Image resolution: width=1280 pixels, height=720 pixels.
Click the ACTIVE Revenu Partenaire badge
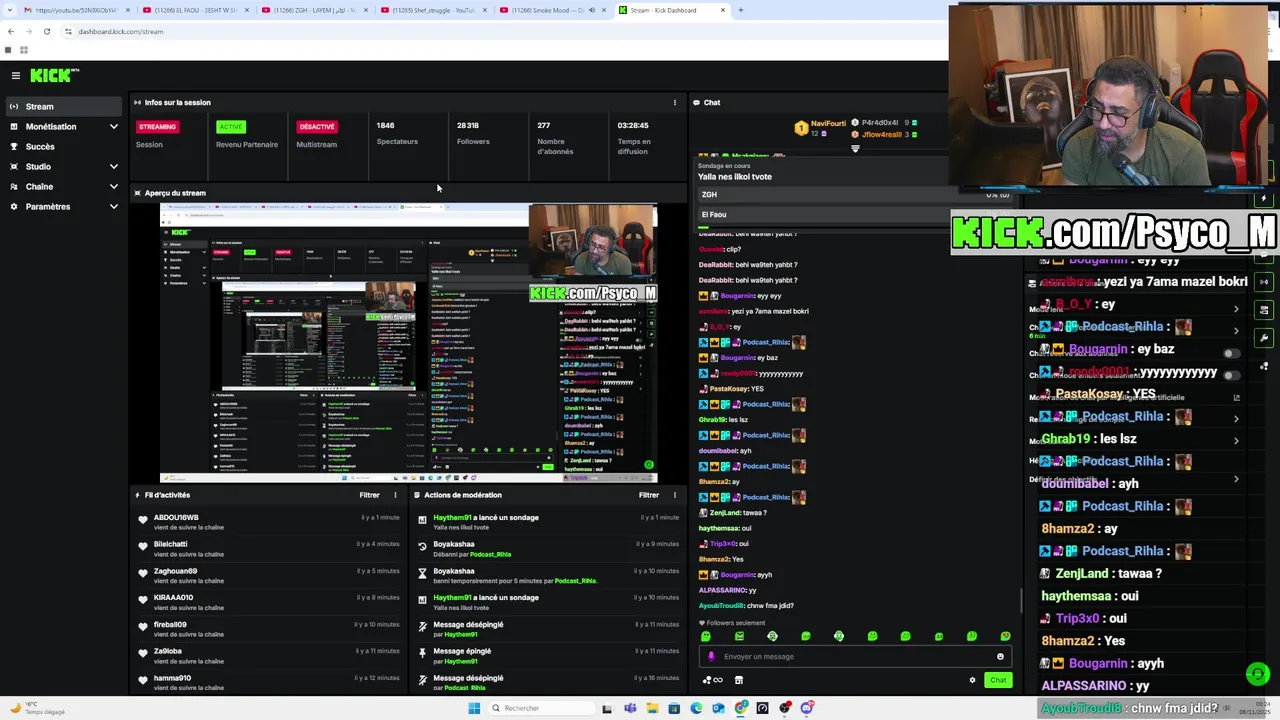point(230,127)
